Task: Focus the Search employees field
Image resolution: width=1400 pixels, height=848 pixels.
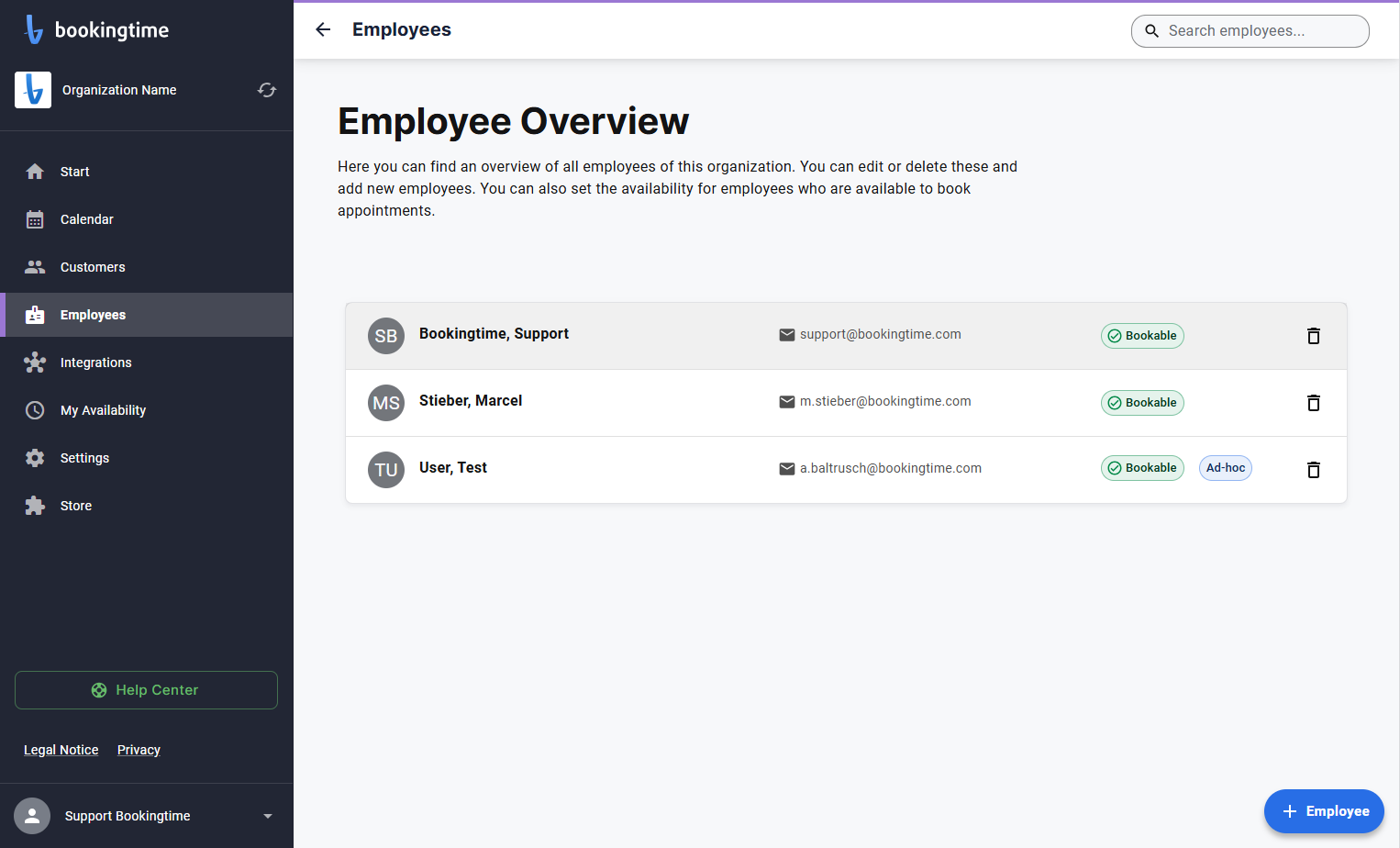Action: pos(1250,31)
